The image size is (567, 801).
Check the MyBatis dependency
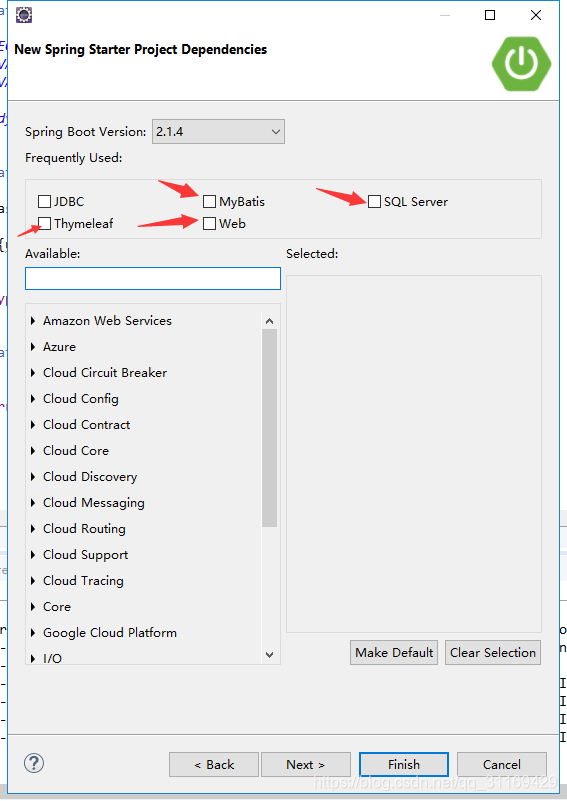click(209, 201)
